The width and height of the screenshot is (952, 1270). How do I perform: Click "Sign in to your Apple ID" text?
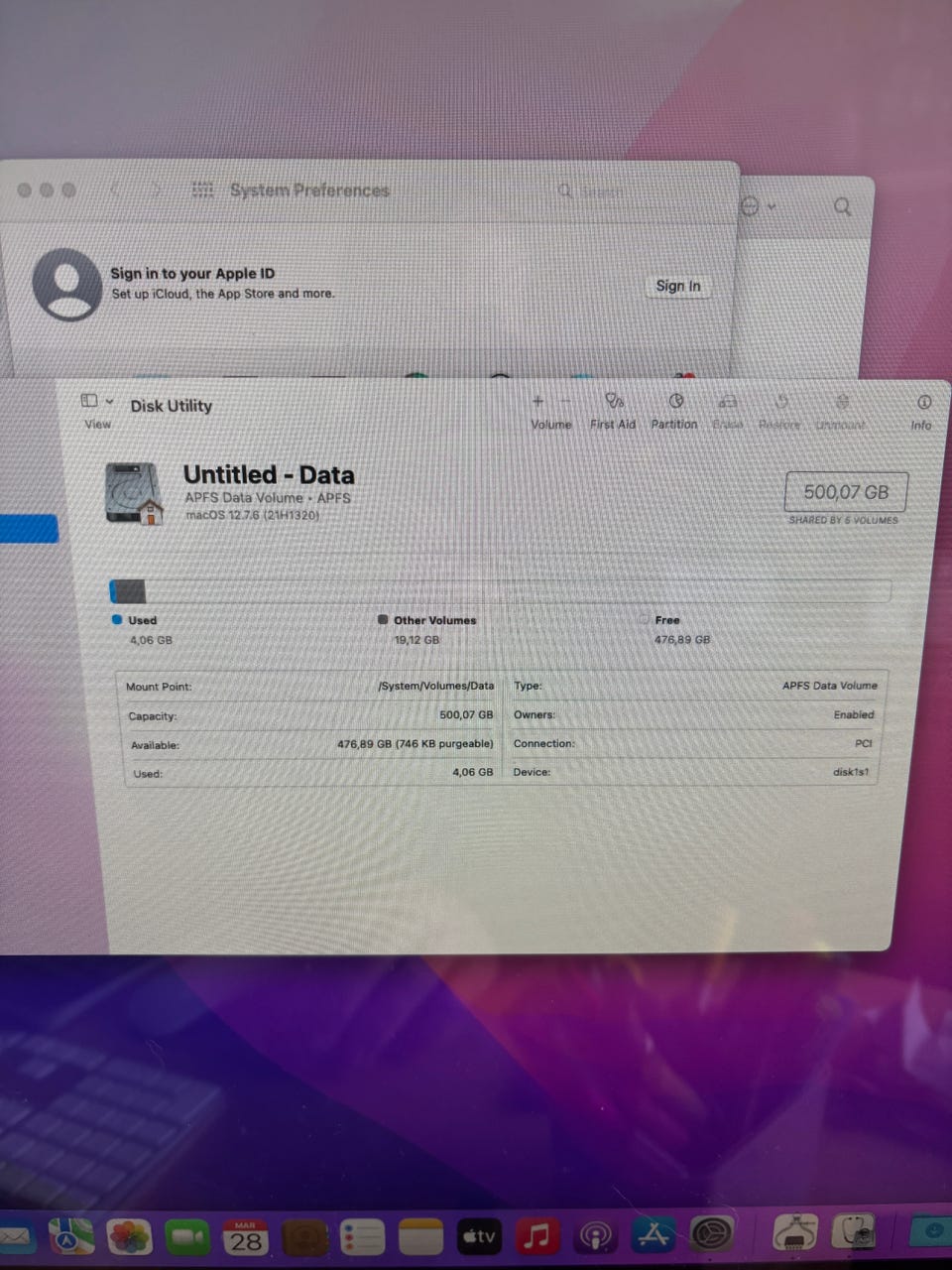click(x=192, y=273)
